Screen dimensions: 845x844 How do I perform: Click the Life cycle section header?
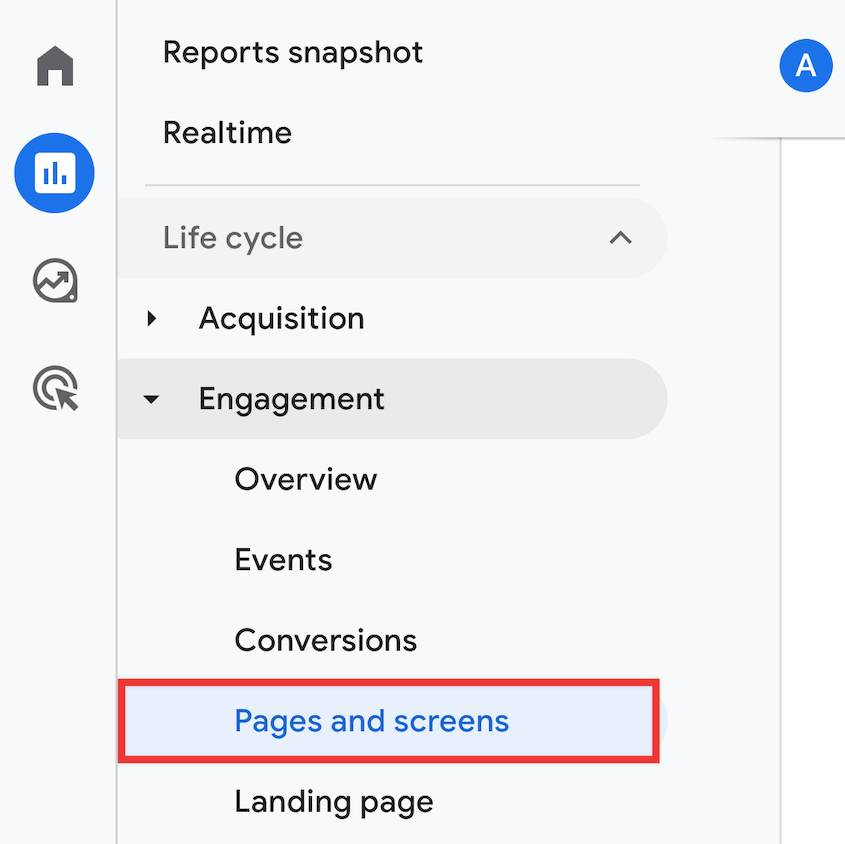coord(392,238)
